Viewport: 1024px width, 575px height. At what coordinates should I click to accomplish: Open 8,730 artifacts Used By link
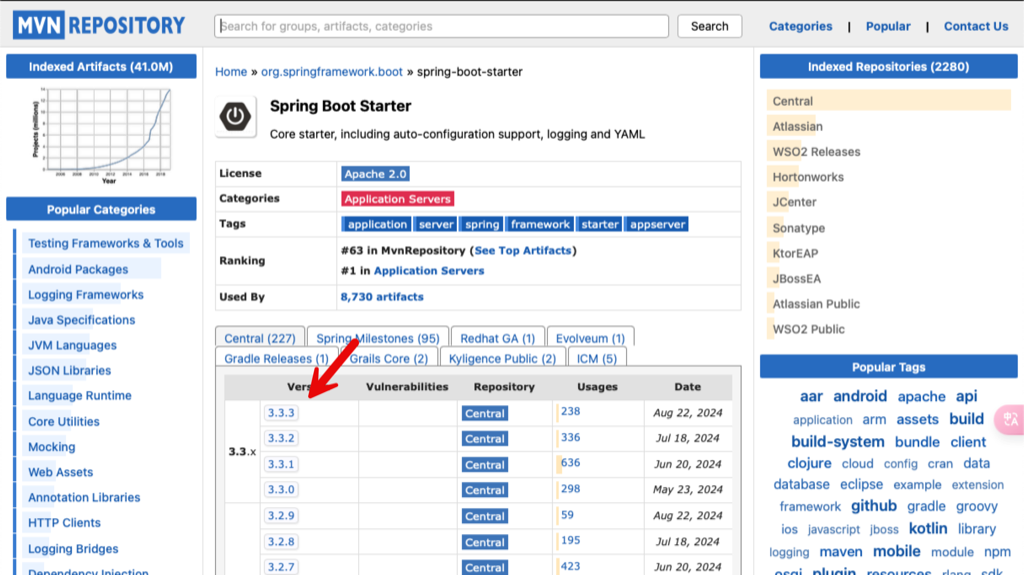382,297
